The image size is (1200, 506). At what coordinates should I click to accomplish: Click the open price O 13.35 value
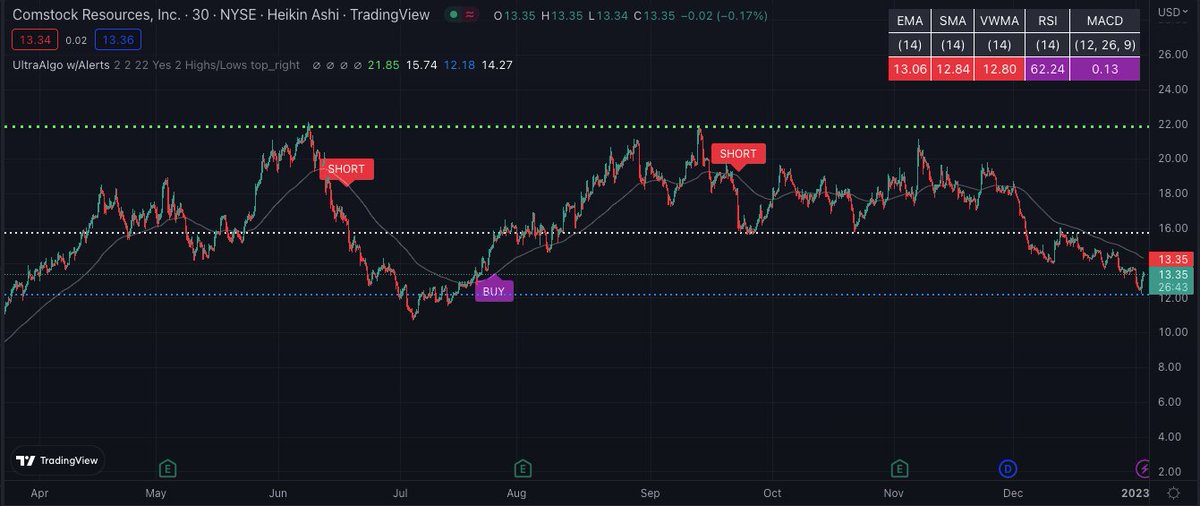point(517,15)
